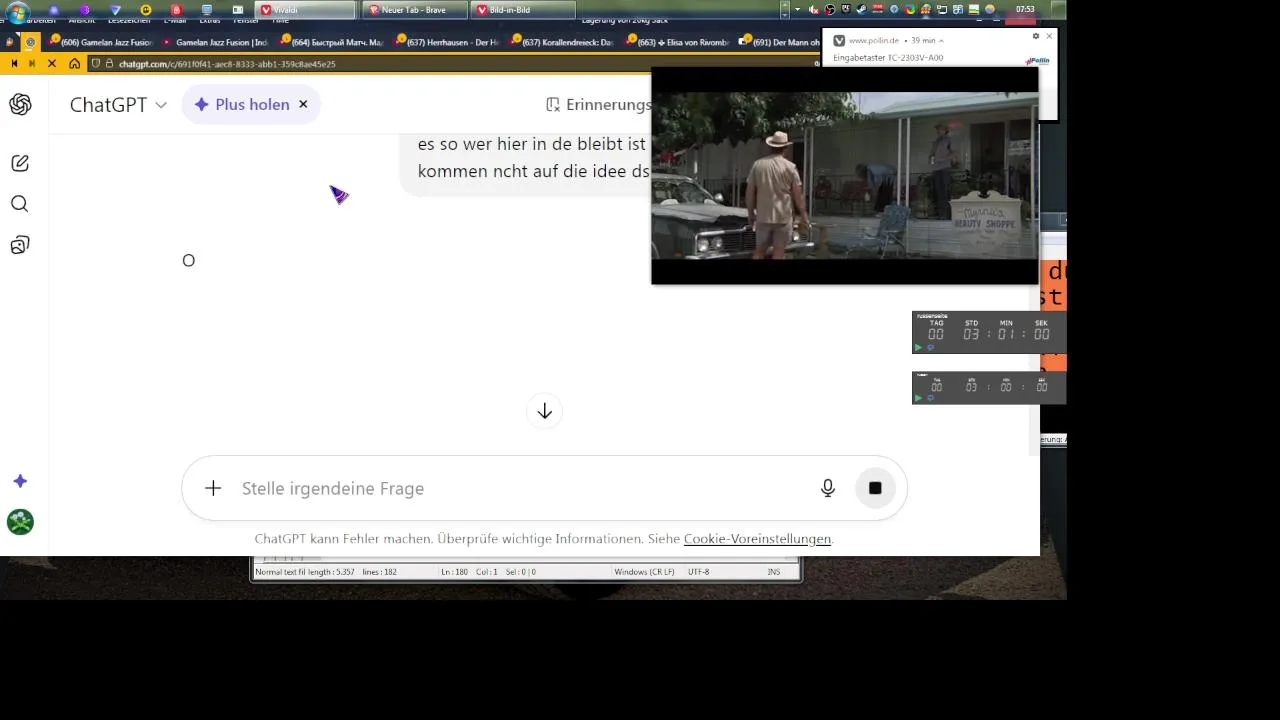1280x720 pixels.
Task: Switch to the Gamelan Jazz Fusion | Ind tab
Action: point(215,42)
